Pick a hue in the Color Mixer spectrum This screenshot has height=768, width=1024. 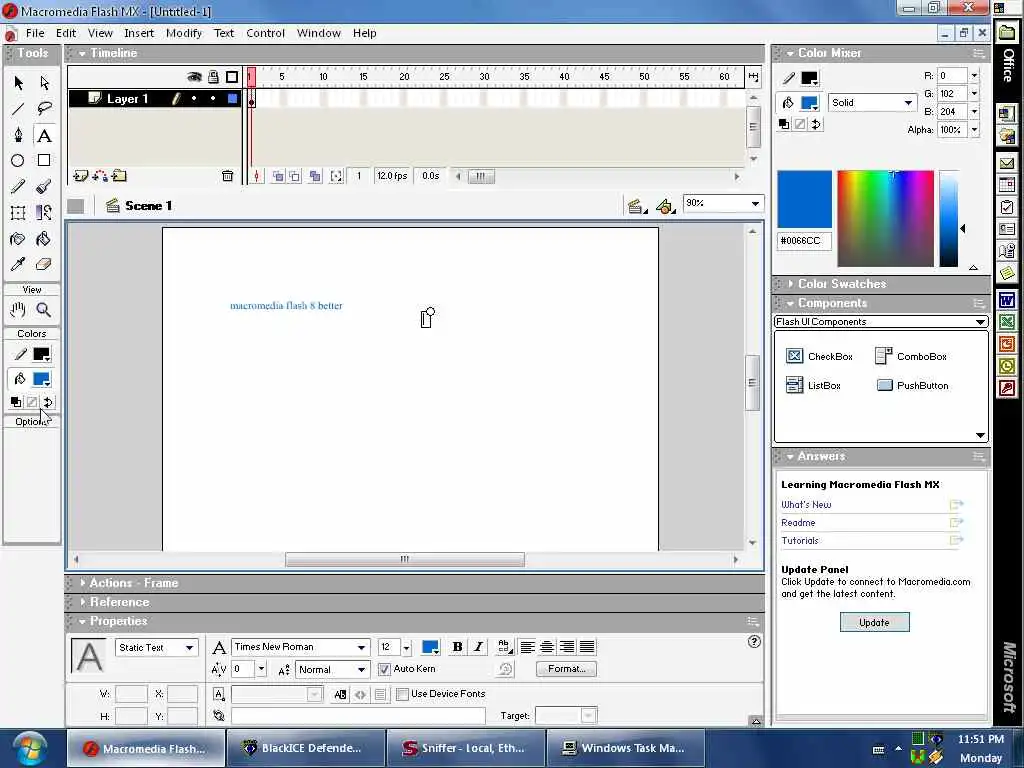[x=886, y=219]
